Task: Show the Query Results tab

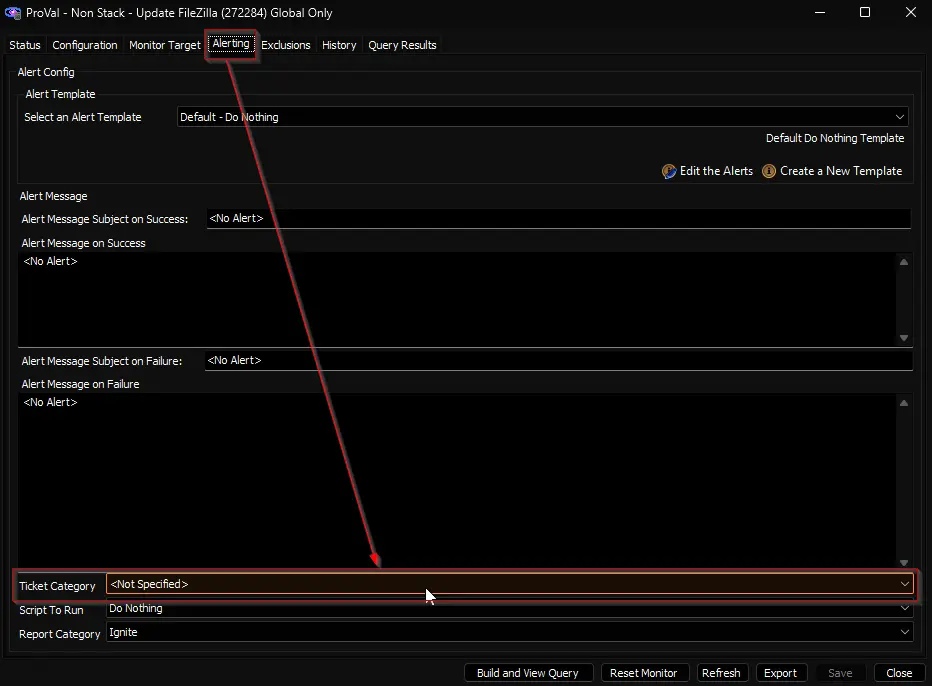Action: point(402,45)
